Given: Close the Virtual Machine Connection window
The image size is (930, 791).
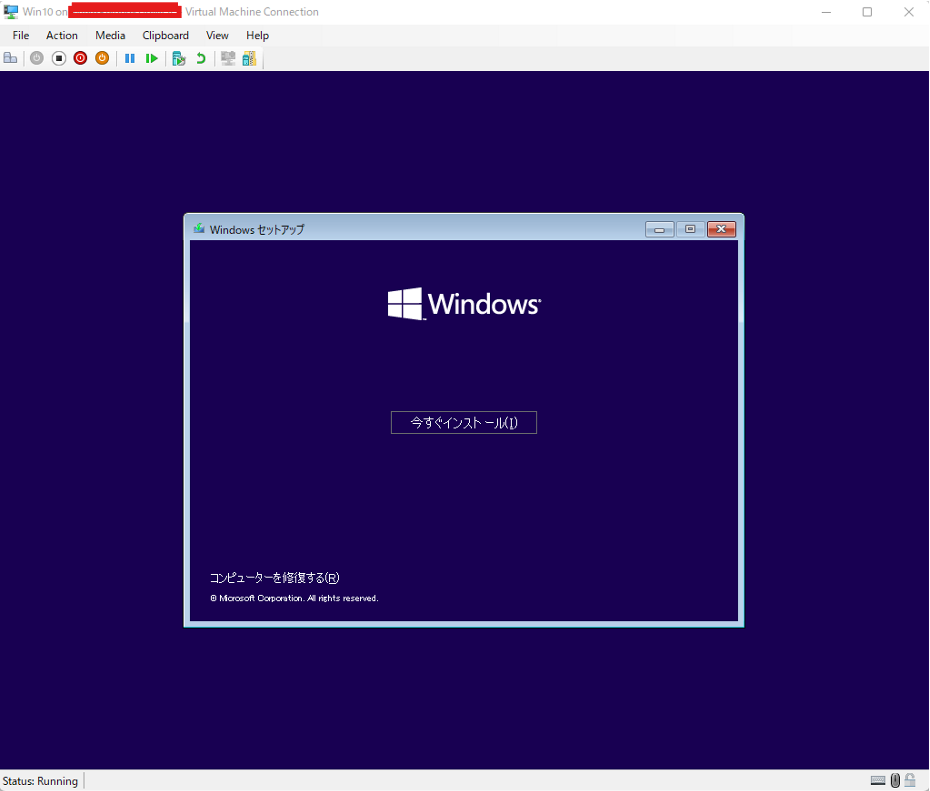Looking at the screenshot, I should pos(909,12).
